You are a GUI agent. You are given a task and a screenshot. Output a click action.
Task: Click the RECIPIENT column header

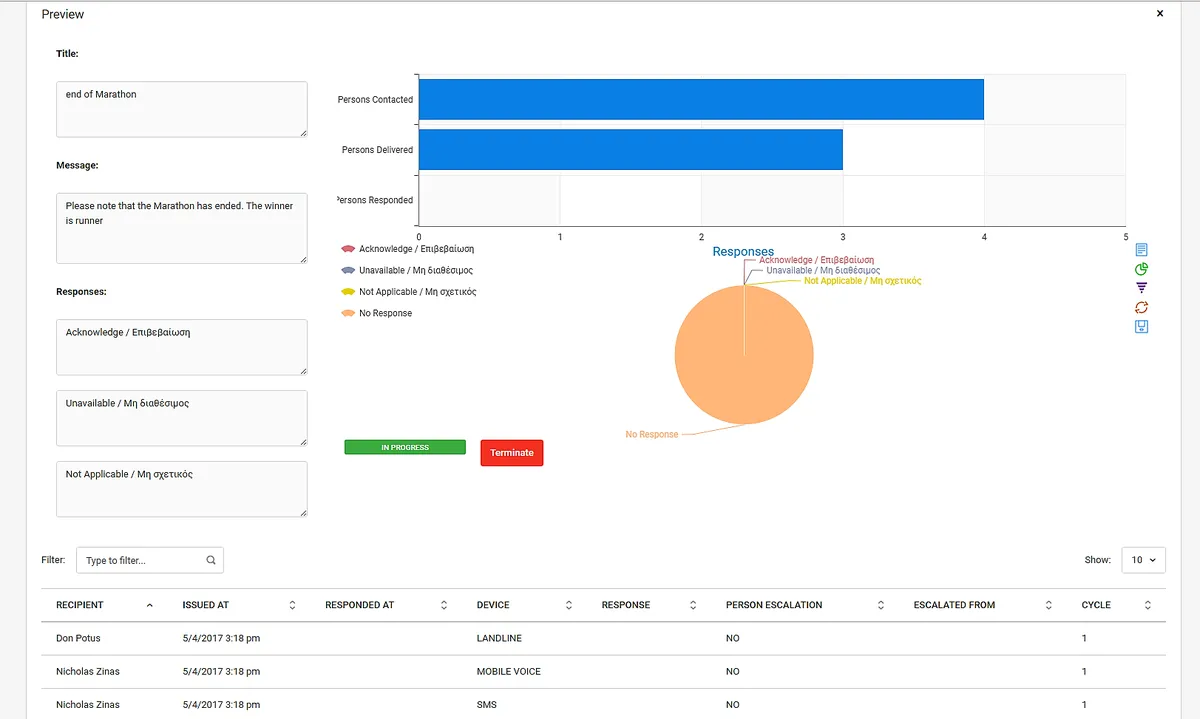click(x=80, y=605)
